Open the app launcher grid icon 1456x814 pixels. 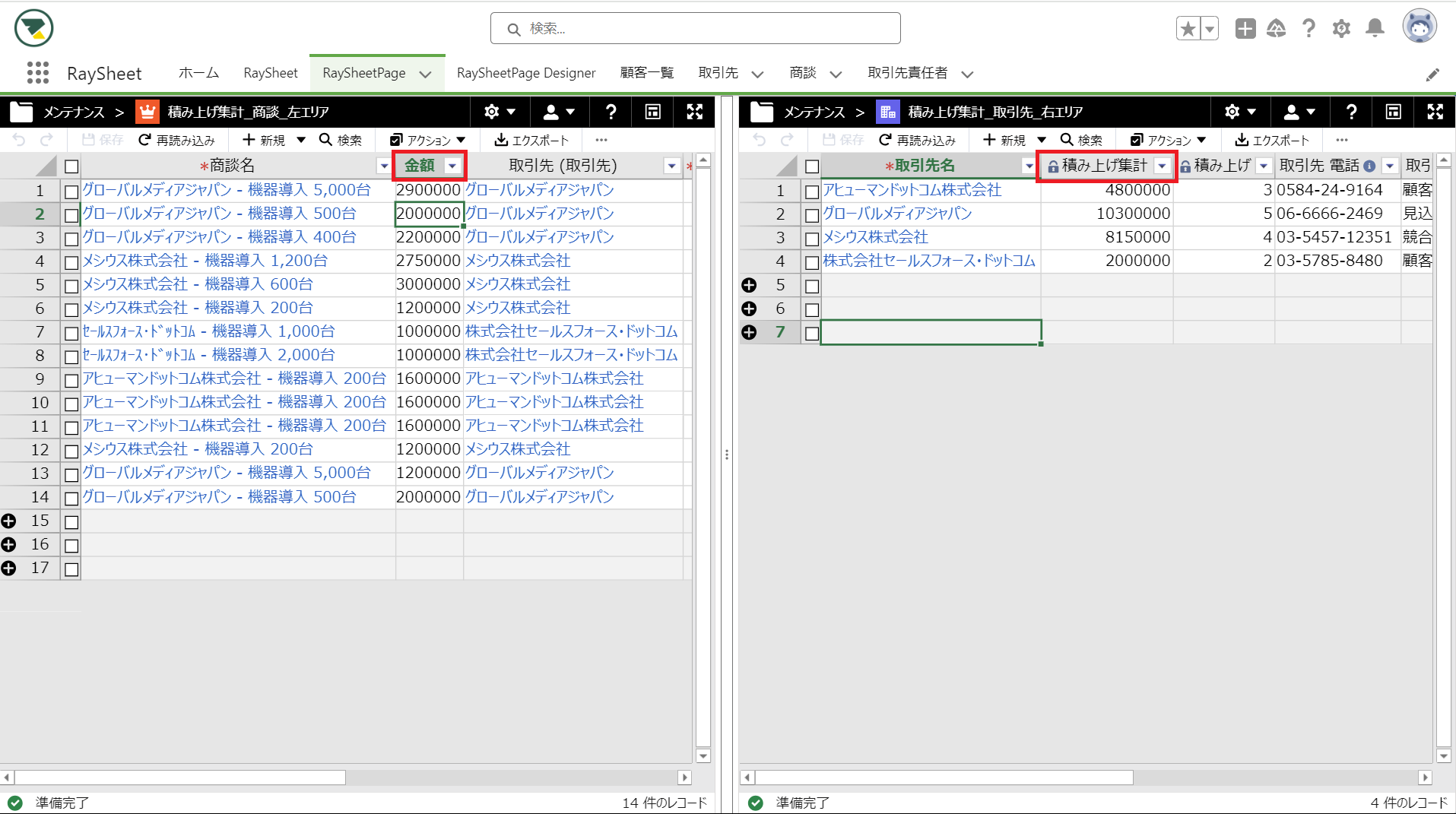coord(37,73)
